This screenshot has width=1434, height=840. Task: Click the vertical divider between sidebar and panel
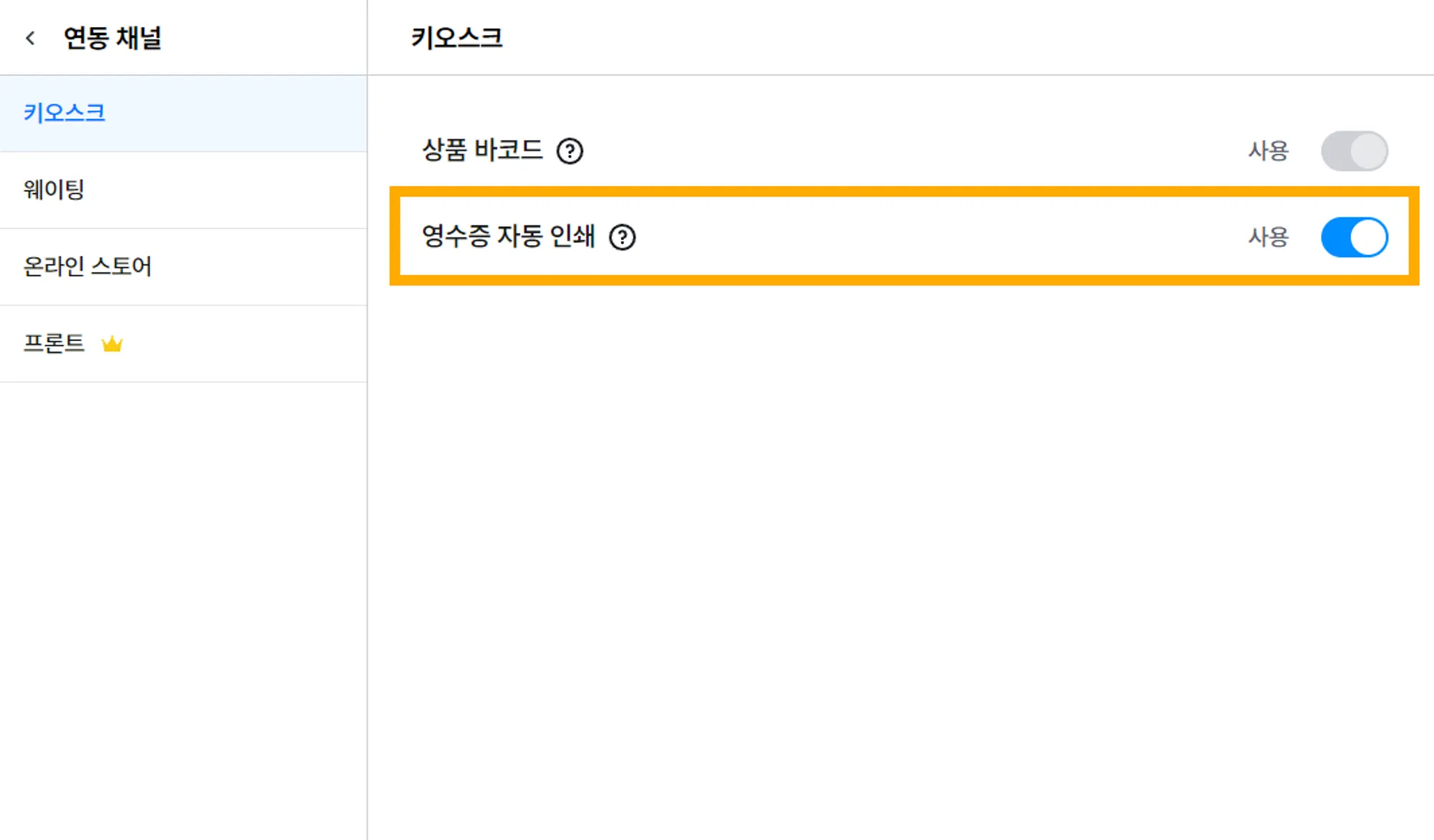click(367, 502)
